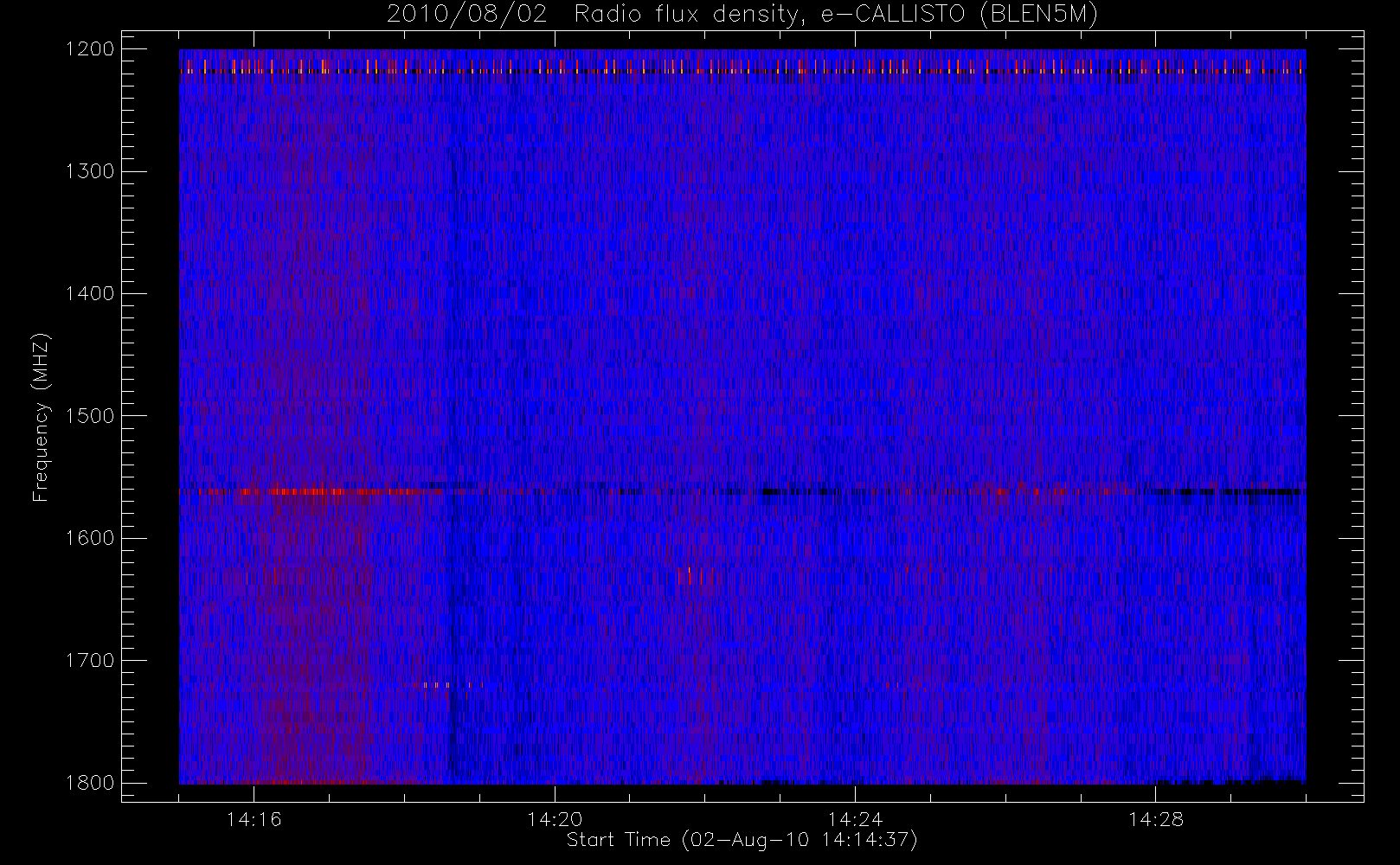Select the 1700 frequency tick label
Image resolution: width=1400 pixels, height=865 pixels.
pyautogui.click(x=90, y=660)
